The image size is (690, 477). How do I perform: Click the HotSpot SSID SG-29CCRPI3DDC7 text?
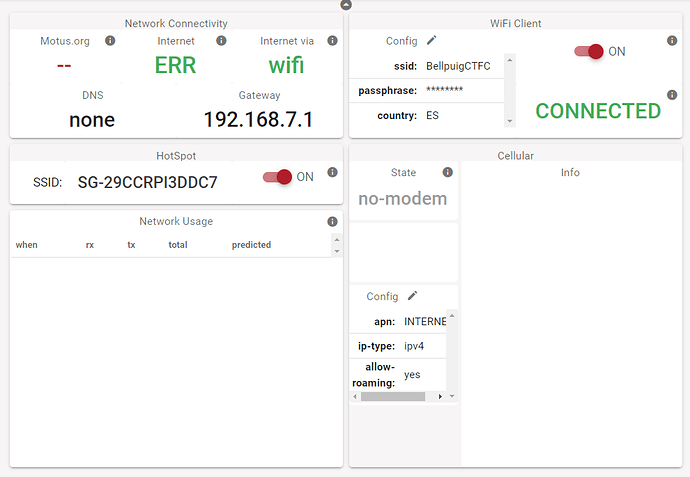coord(147,183)
